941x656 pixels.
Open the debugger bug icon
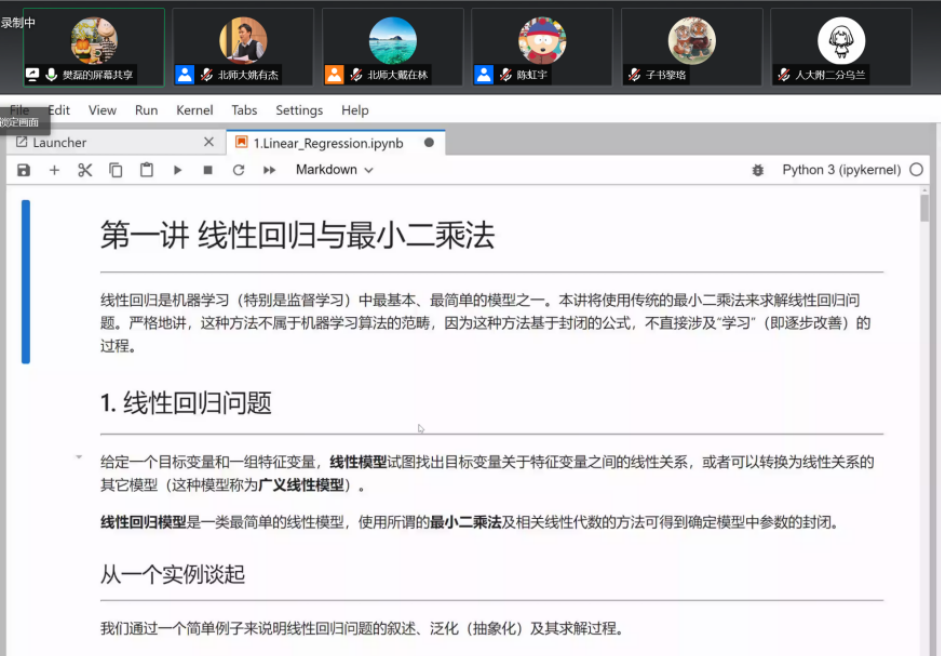(x=758, y=170)
